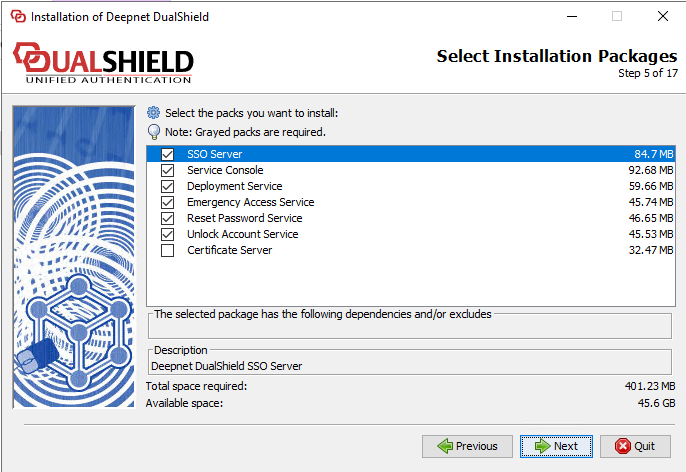Viewport: 686px width, 472px height.
Task: Close the installation window
Action: 662,17
